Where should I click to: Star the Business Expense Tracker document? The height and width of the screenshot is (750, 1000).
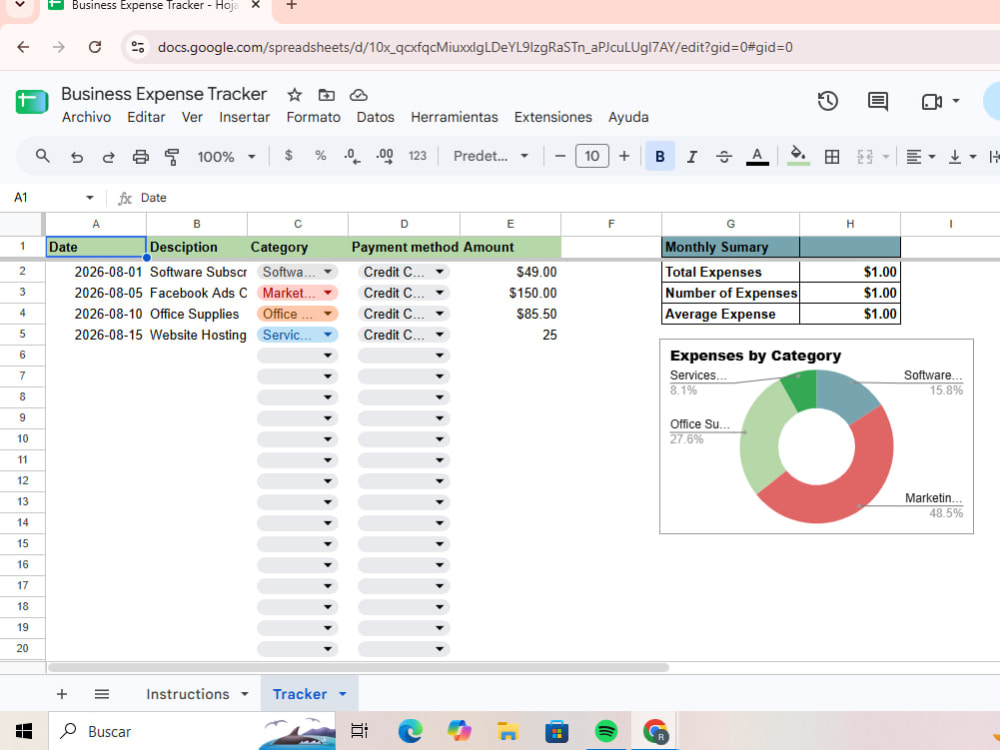point(294,95)
